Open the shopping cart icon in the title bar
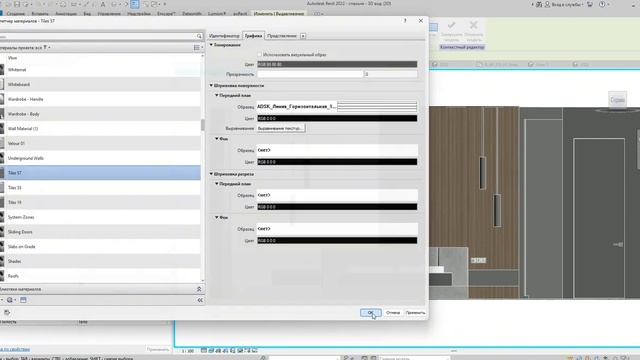 pos(589,4)
